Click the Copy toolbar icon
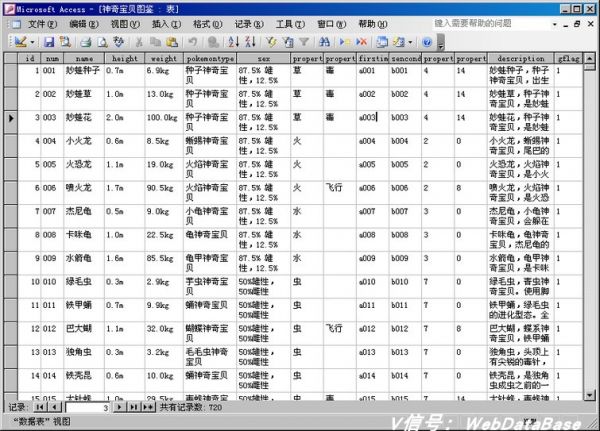 coord(155,42)
